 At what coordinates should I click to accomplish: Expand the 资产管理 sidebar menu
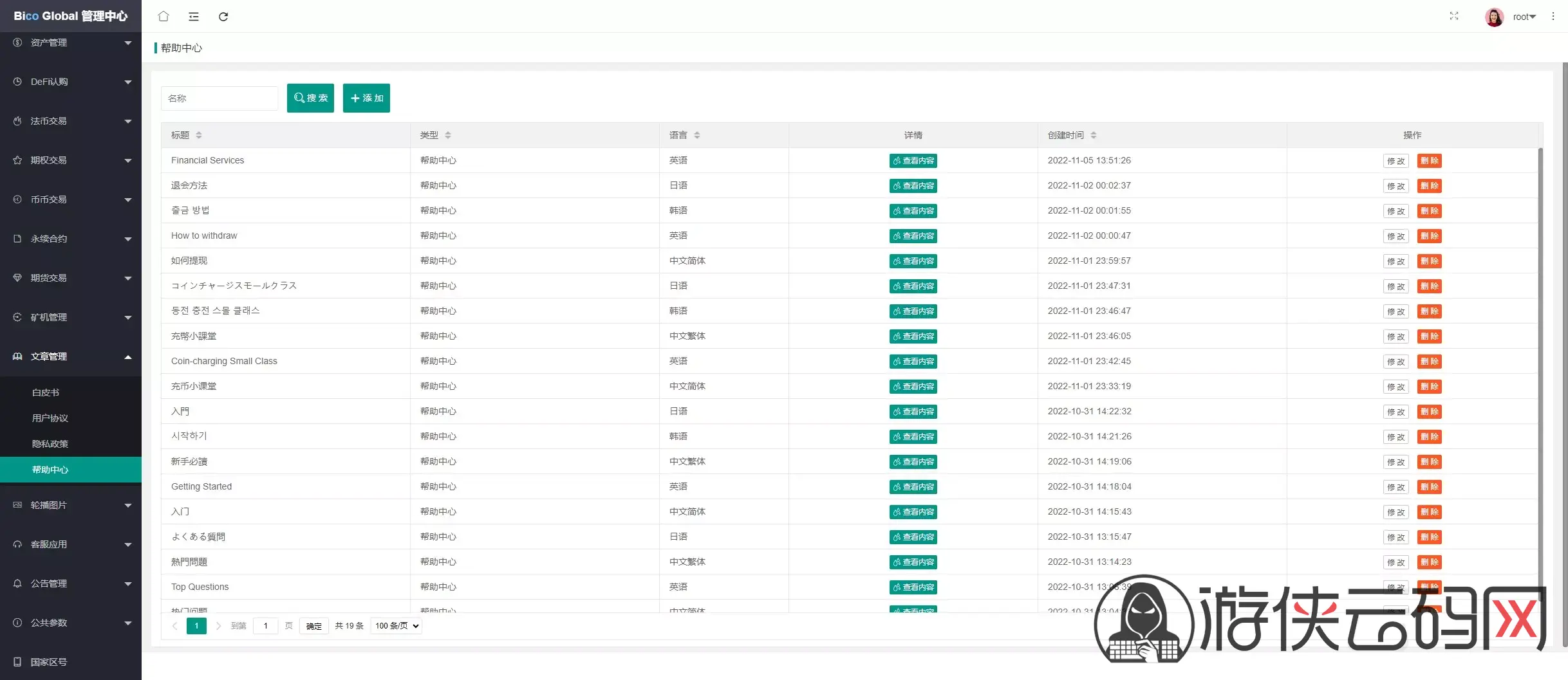coord(71,42)
